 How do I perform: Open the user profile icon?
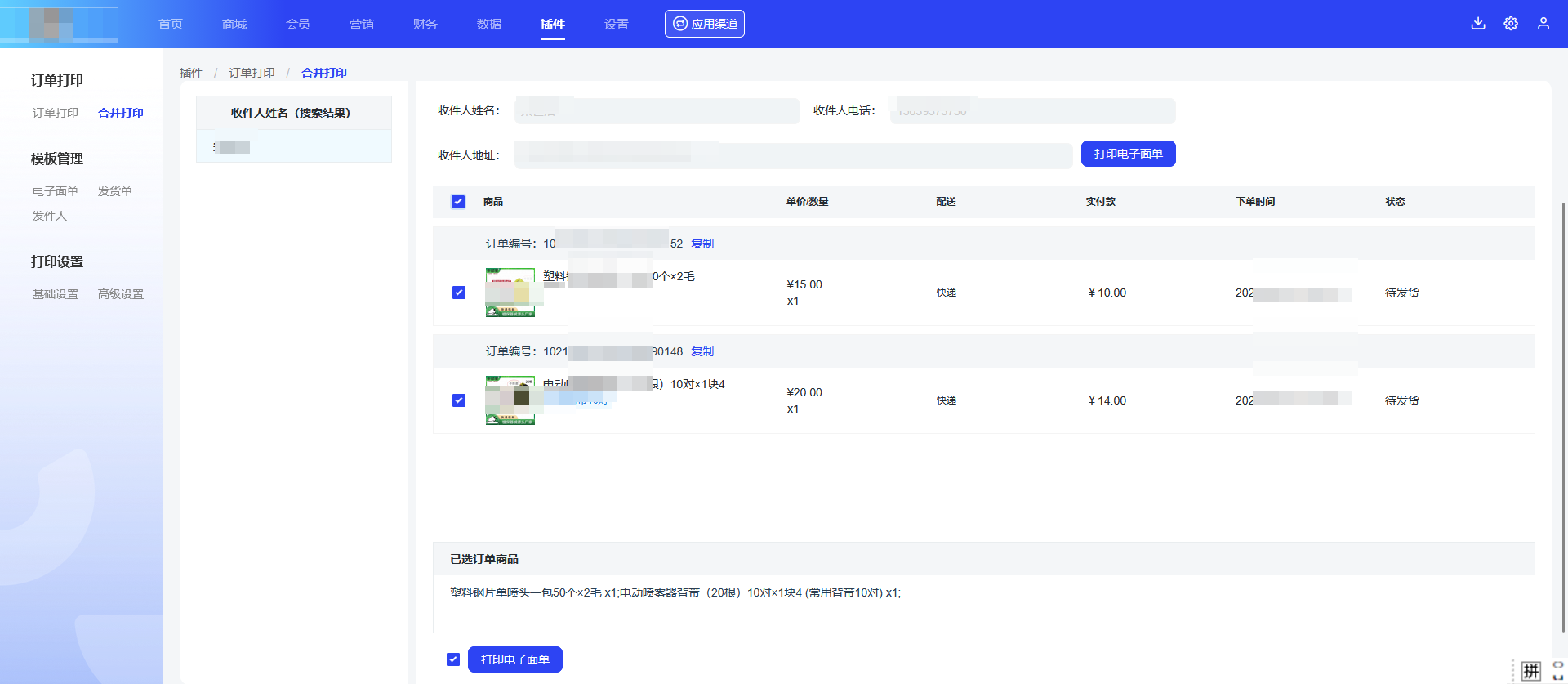1543,24
